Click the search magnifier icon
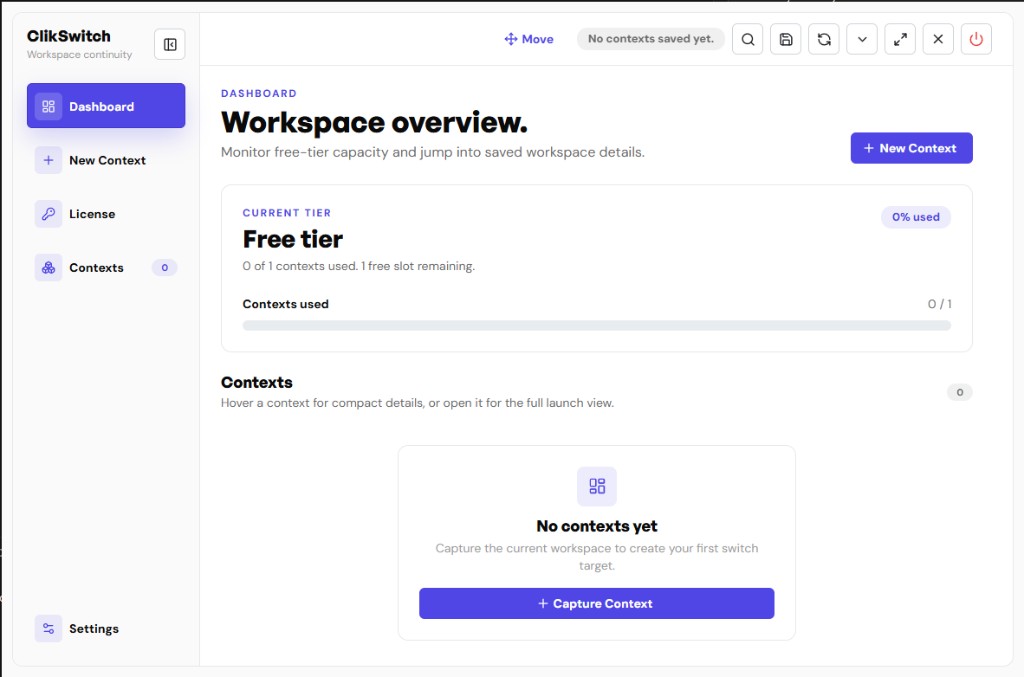The height and width of the screenshot is (677, 1024). (x=748, y=39)
